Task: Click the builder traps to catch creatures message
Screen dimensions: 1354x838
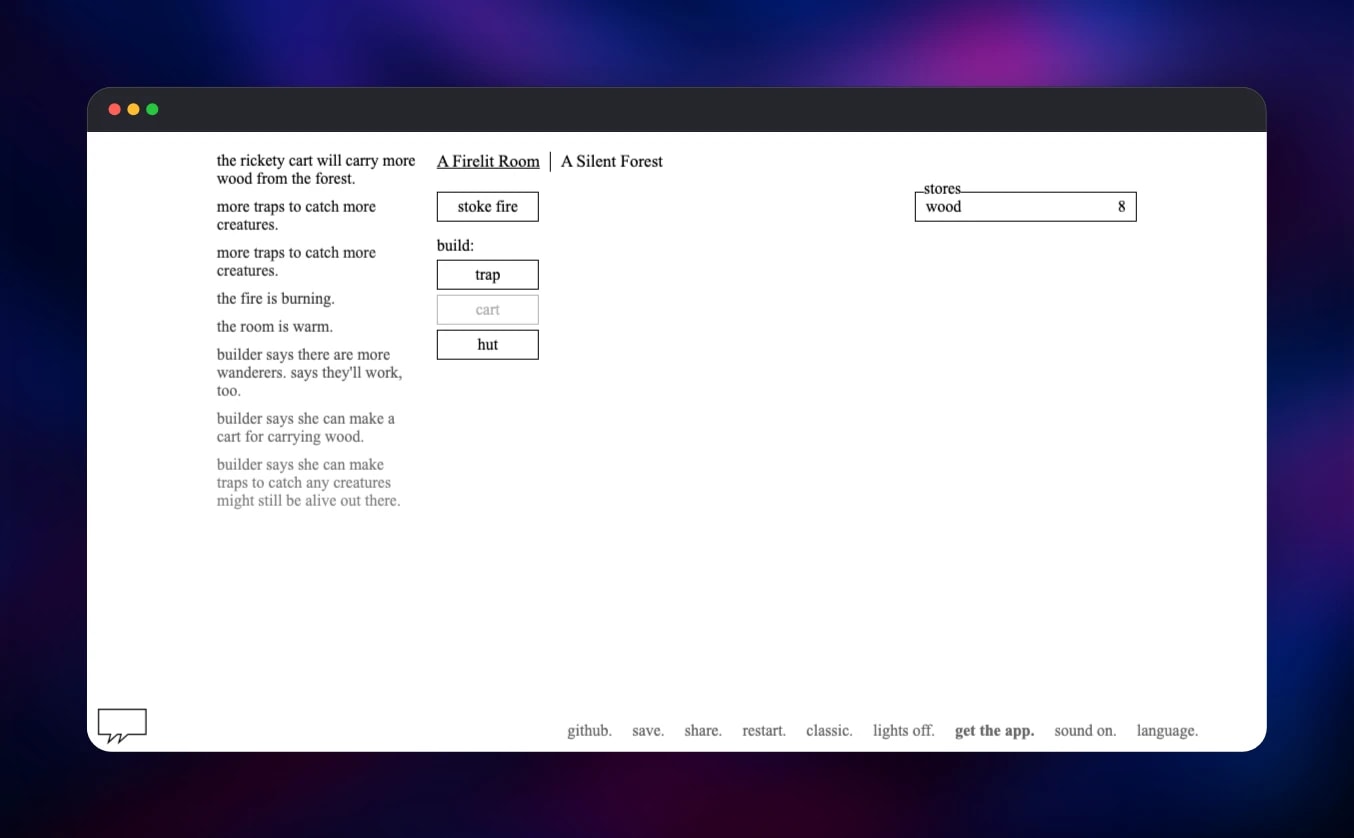Action: [x=308, y=483]
